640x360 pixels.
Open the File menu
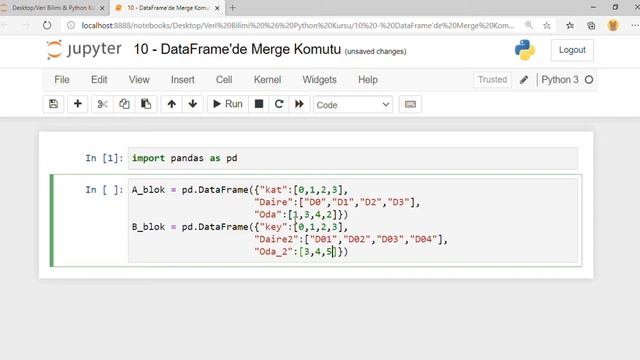(x=62, y=80)
